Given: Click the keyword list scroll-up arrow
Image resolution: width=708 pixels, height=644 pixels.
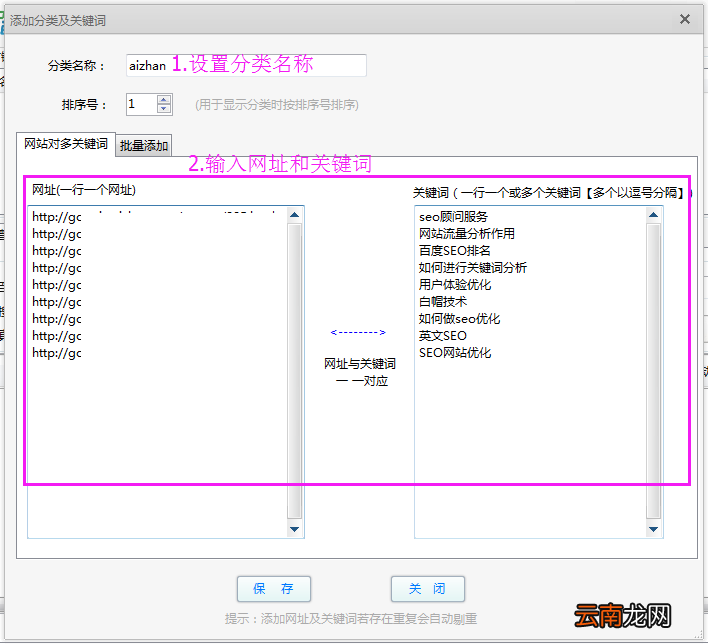Looking at the screenshot, I should coord(653,215).
